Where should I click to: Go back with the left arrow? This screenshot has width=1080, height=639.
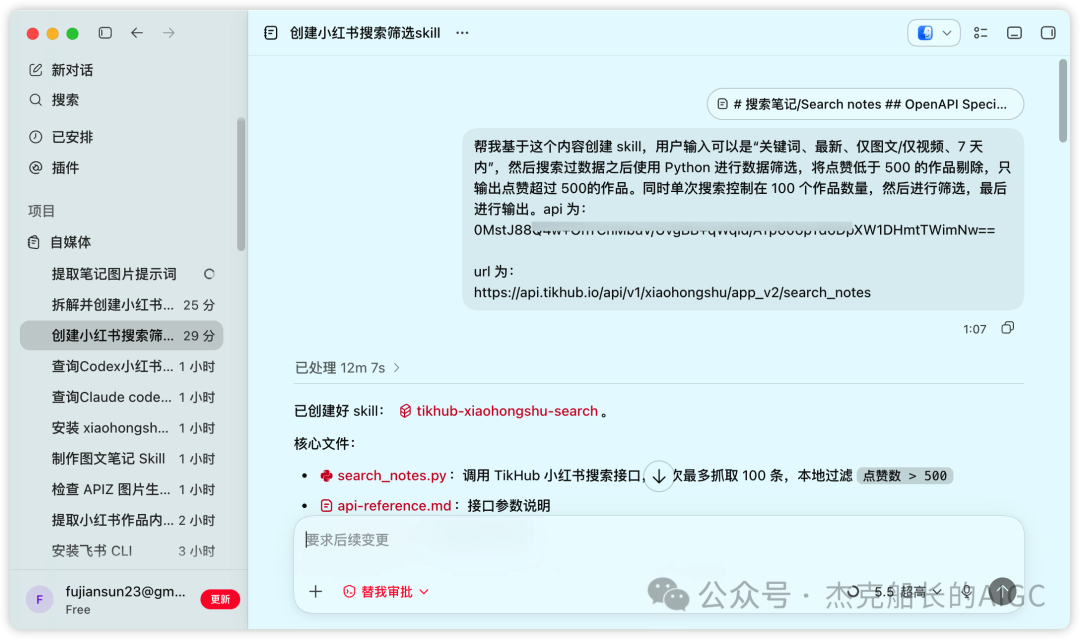tap(137, 32)
